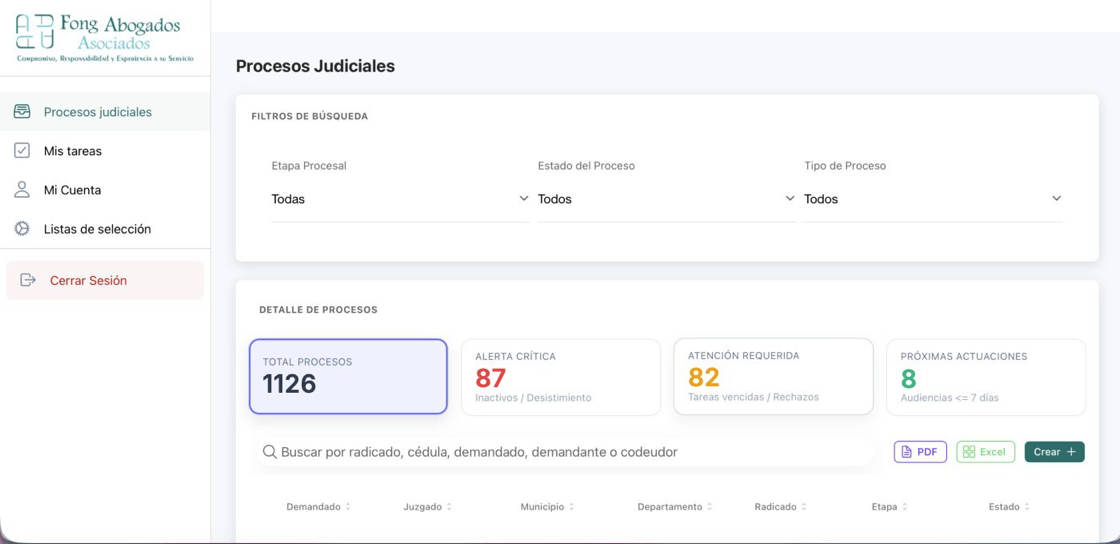Export processes with the PDF button
1120x544 pixels.
(x=920, y=452)
